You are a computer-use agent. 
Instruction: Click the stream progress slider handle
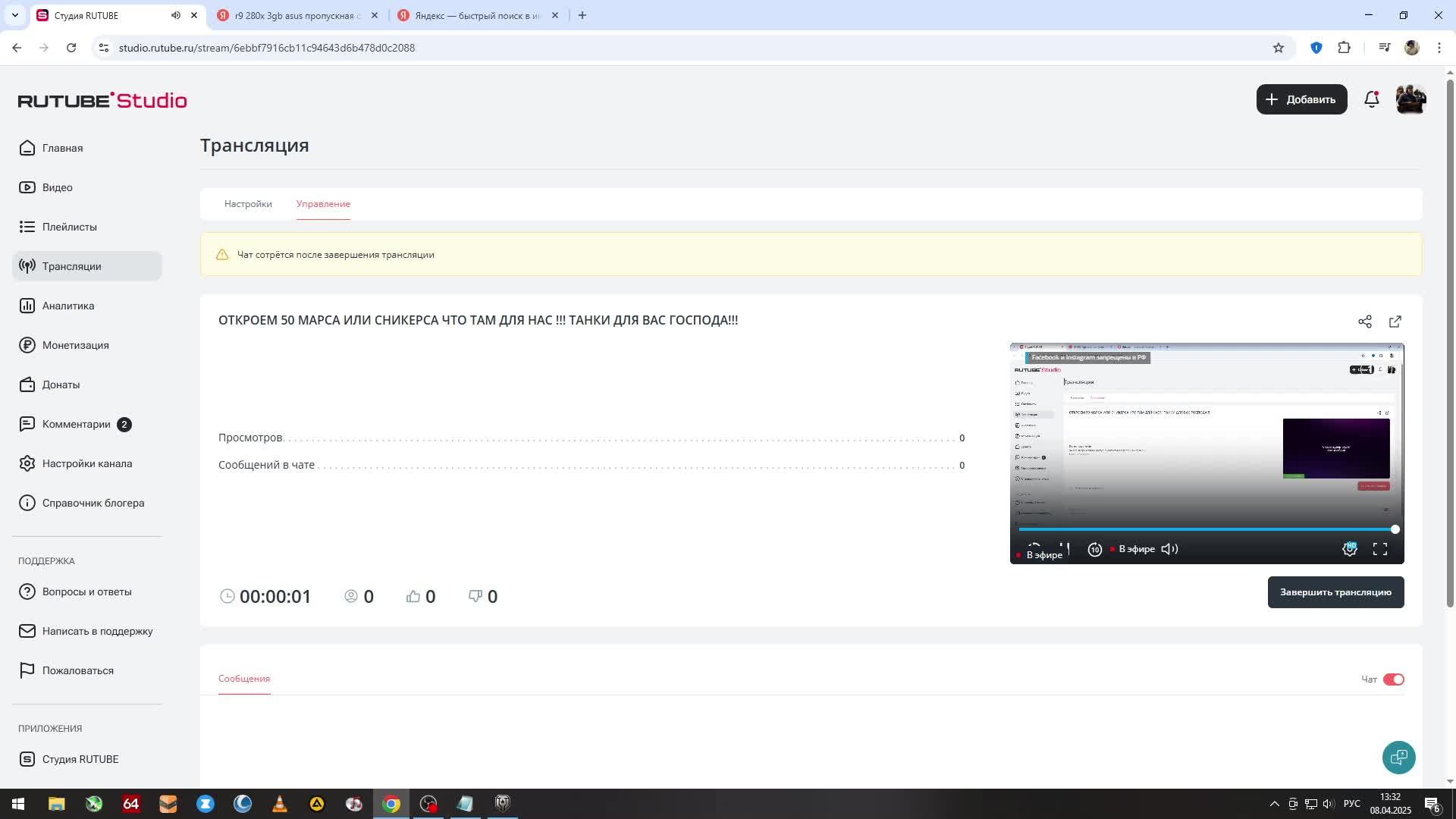[x=1395, y=529]
